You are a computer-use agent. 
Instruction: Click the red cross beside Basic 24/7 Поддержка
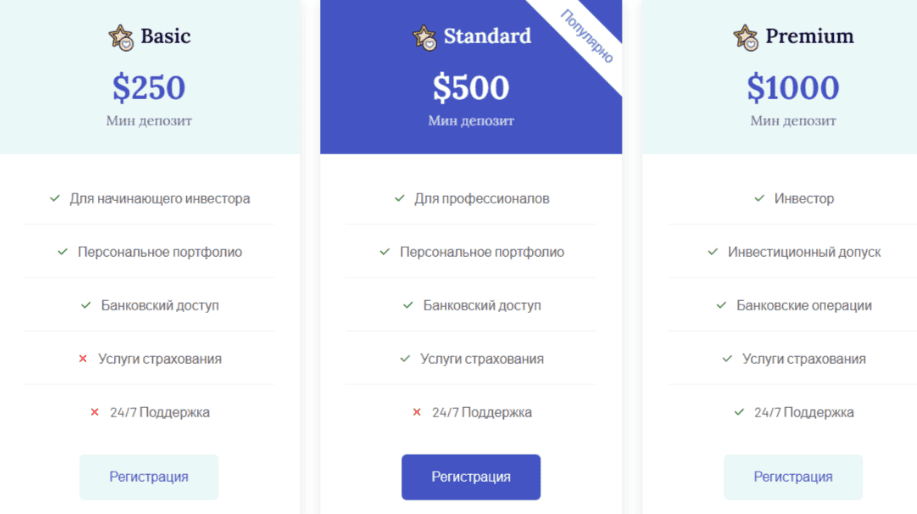tap(95, 412)
